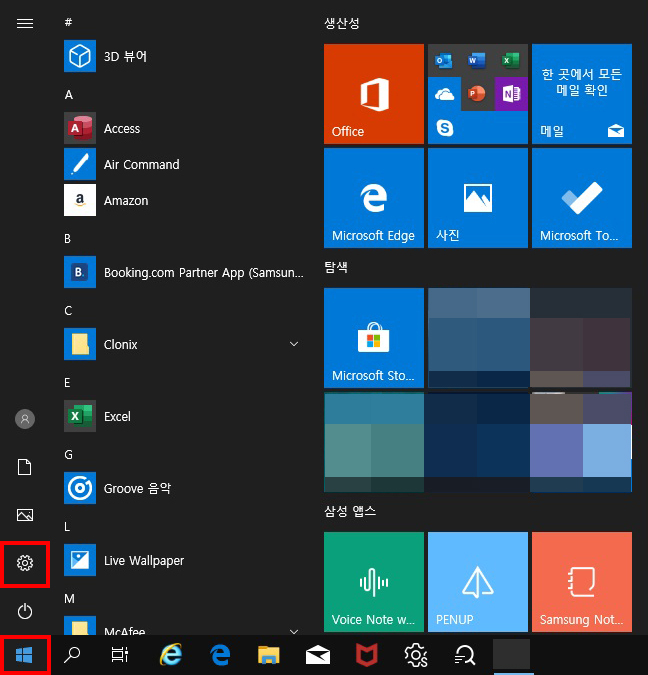Select the Clonix folder icon

point(80,344)
